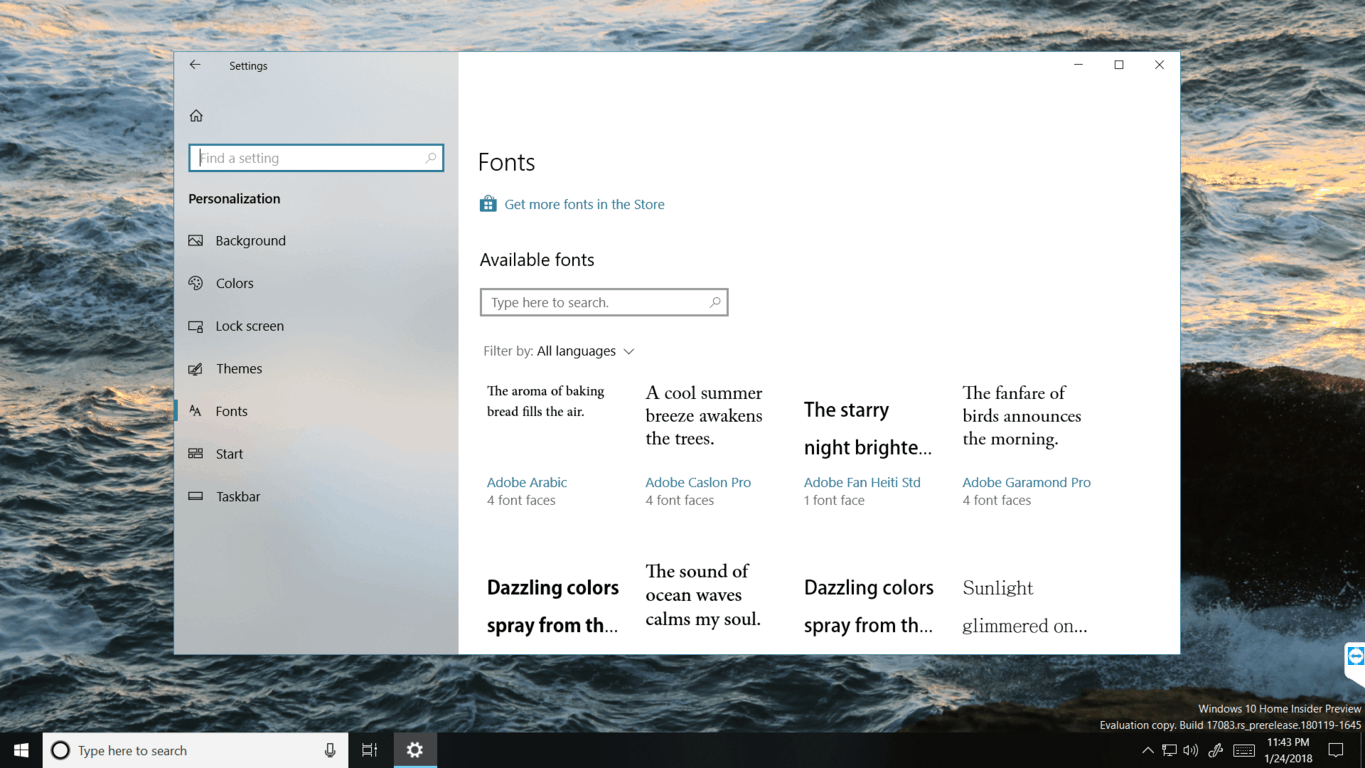Open the Lock screen settings page
This screenshot has width=1365, height=768.
(x=250, y=326)
